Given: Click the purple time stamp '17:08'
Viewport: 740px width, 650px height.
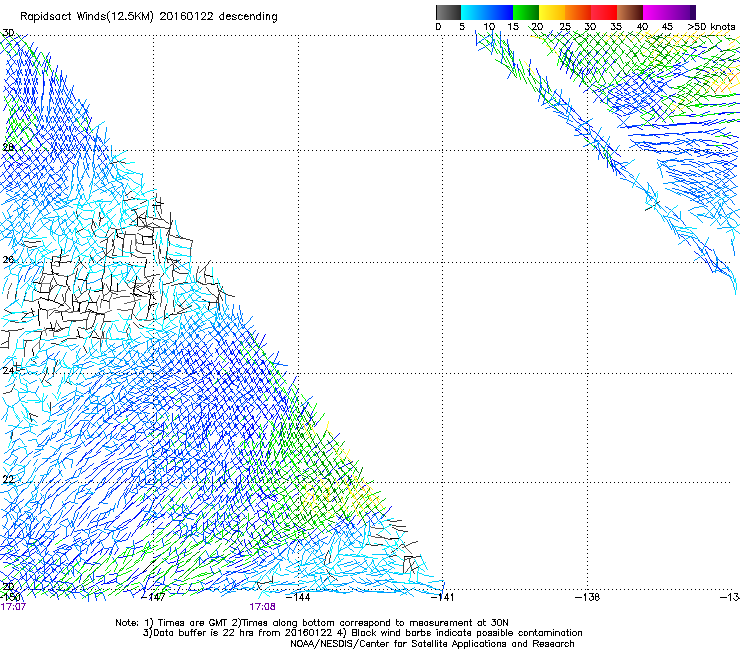Looking at the screenshot, I should pyautogui.click(x=262, y=607).
